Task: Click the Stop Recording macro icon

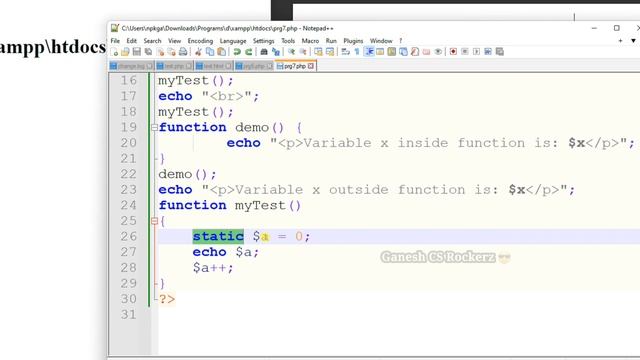Action: (x=465, y=52)
